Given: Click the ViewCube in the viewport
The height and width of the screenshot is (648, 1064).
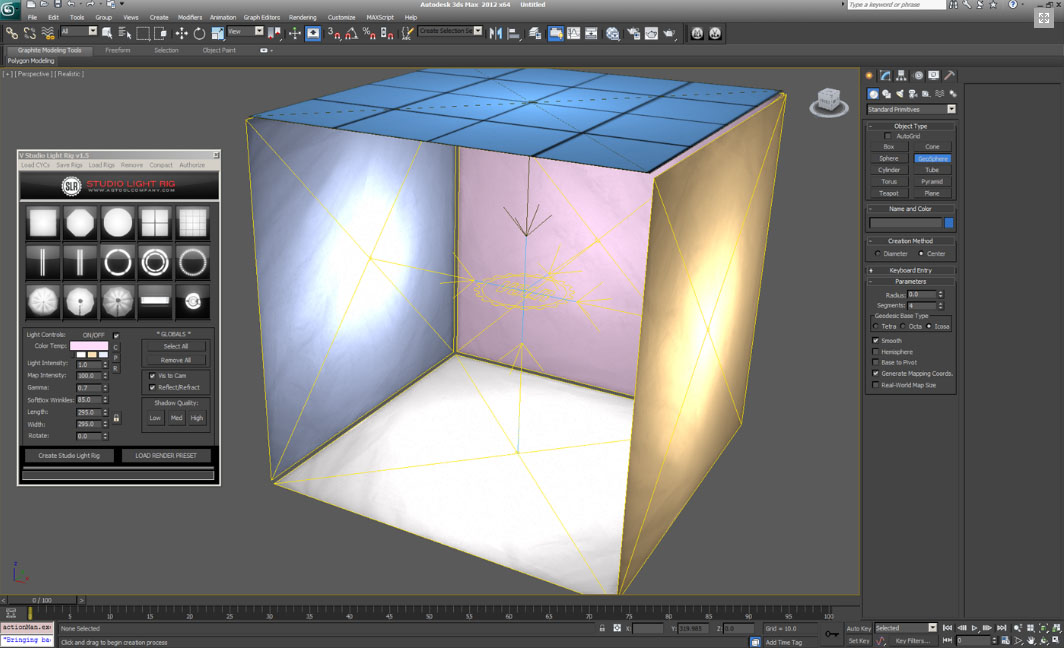Looking at the screenshot, I should [828, 101].
